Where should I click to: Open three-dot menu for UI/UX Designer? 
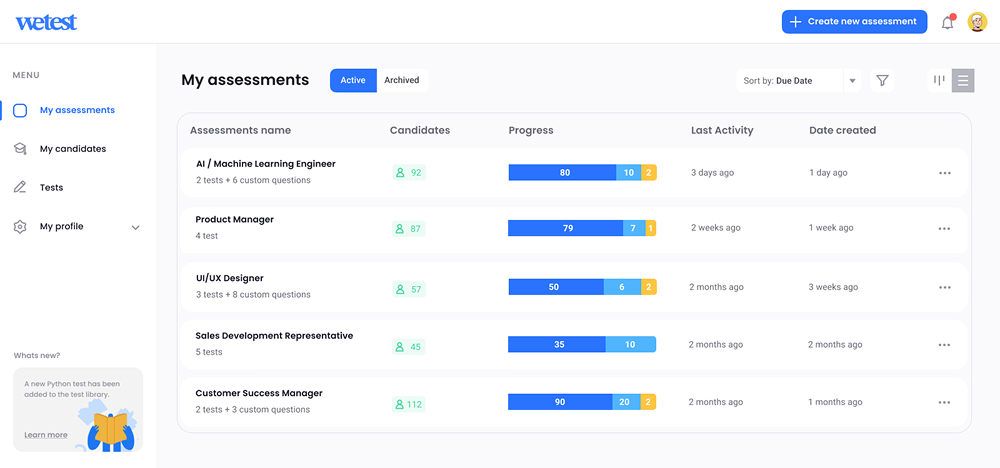(x=945, y=288)
